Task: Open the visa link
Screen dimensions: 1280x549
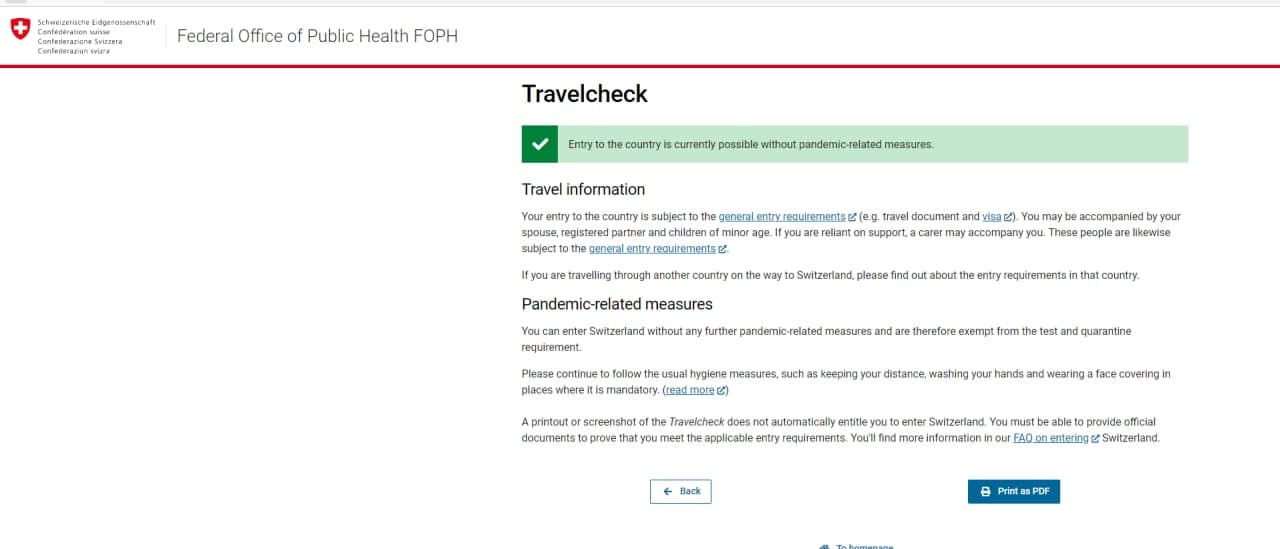Action: 992,217
